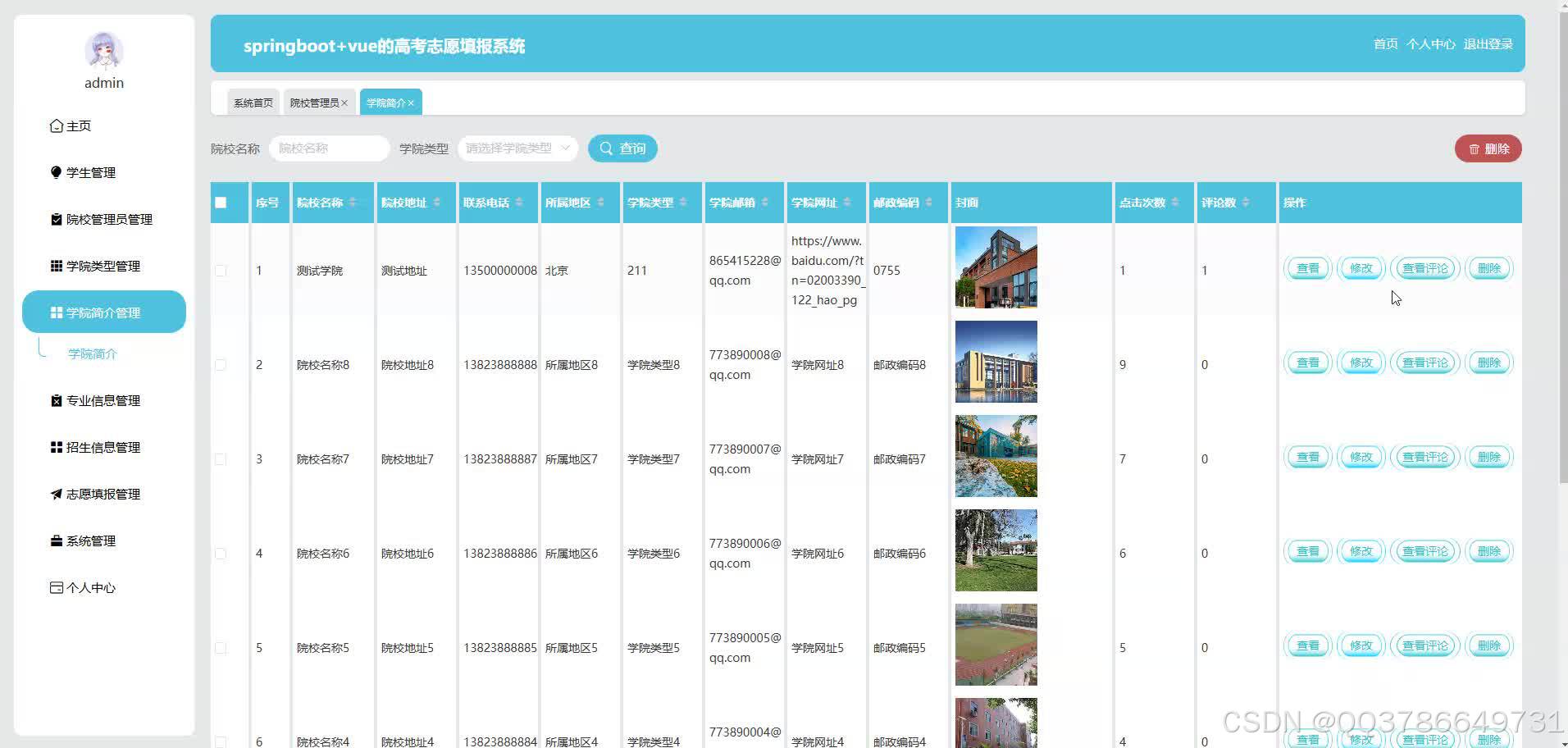
Task: Open 系统管理 sidebar menu
Action: click(83, 540)
